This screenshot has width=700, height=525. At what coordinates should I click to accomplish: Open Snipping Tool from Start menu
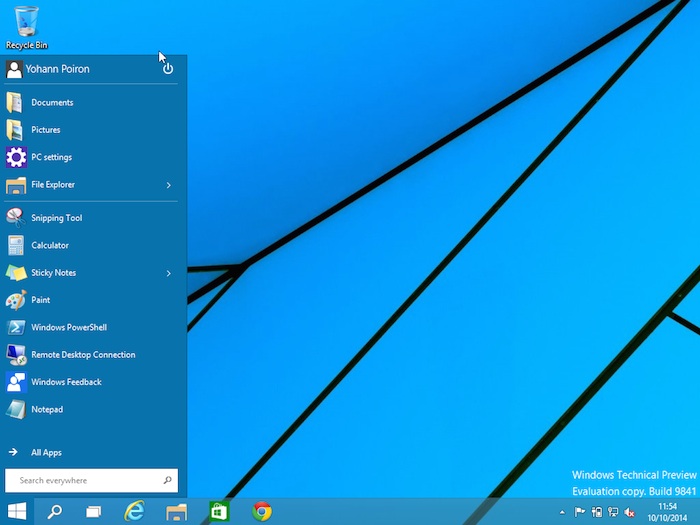(56, 218)
